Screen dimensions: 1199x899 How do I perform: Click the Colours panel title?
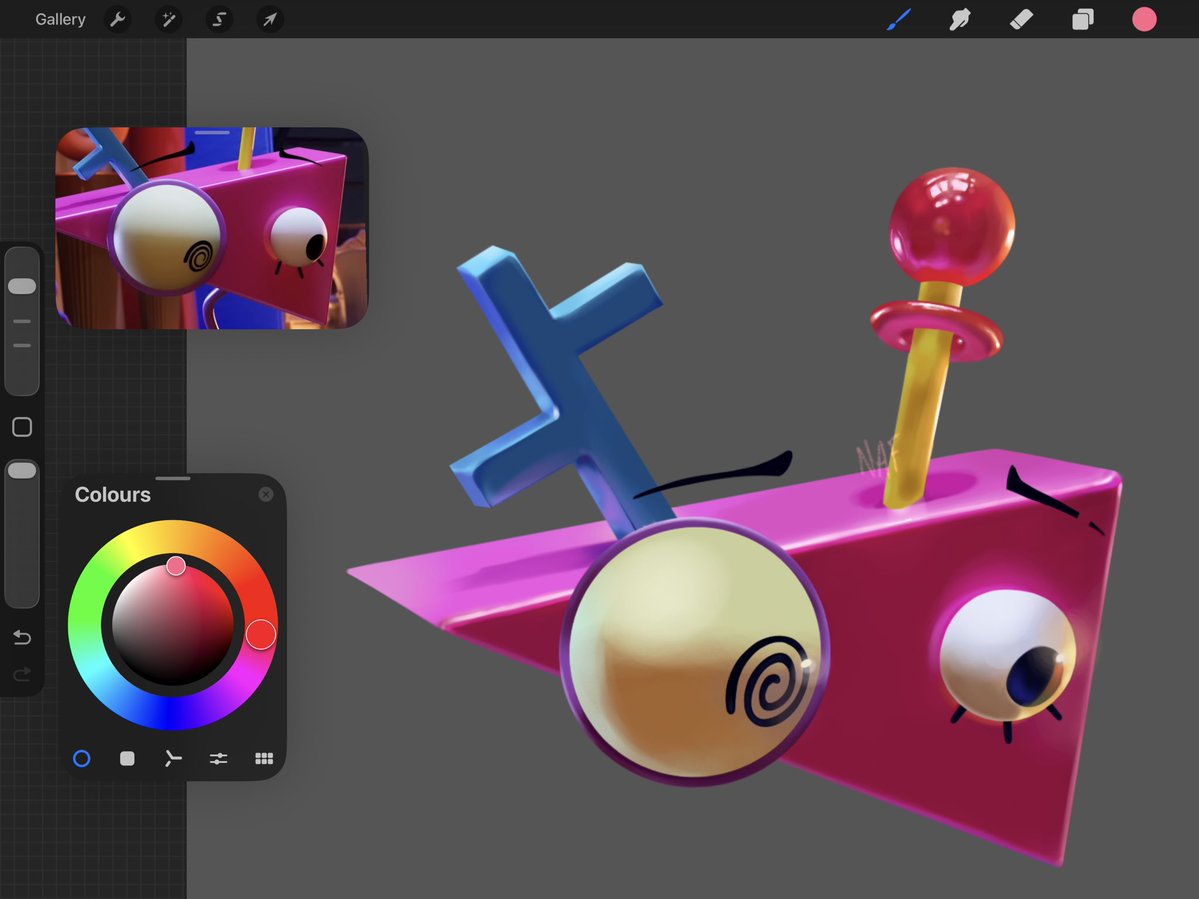point(112,495)
